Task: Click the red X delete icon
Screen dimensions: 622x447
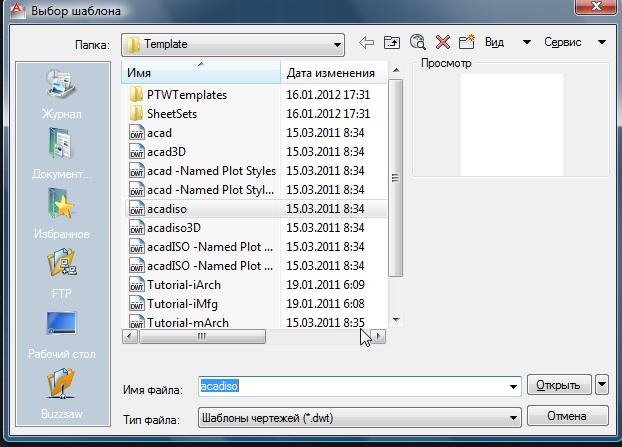Action: pyautogui.click(x=443, y=42)
